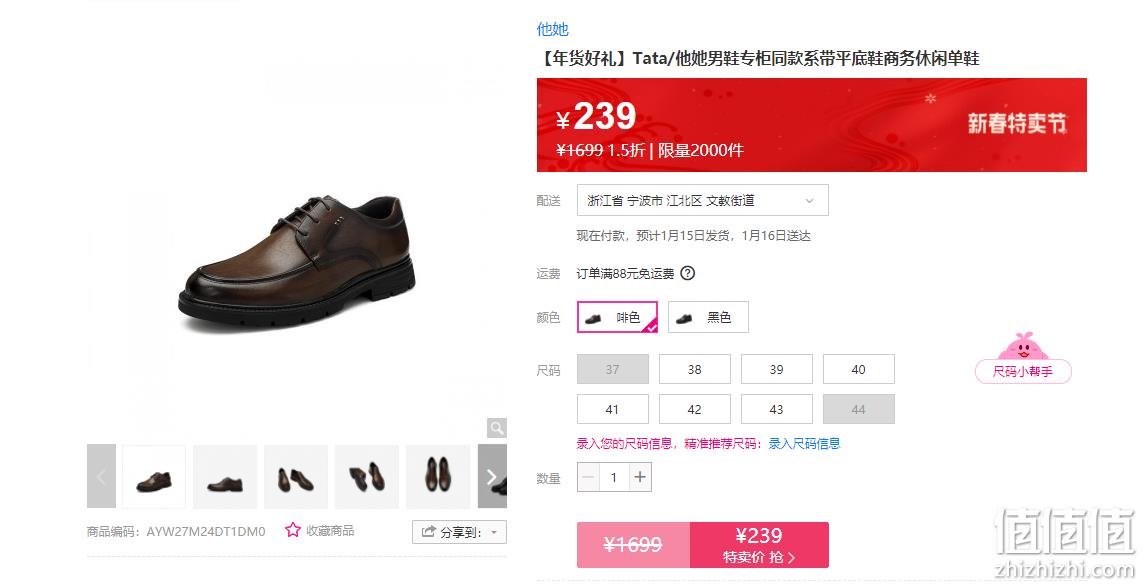Screen dimensions: 1144x587
Task: Click the ¥239 特卖价 抢 button
Action: pyautogui.click(x=759, y=545)
